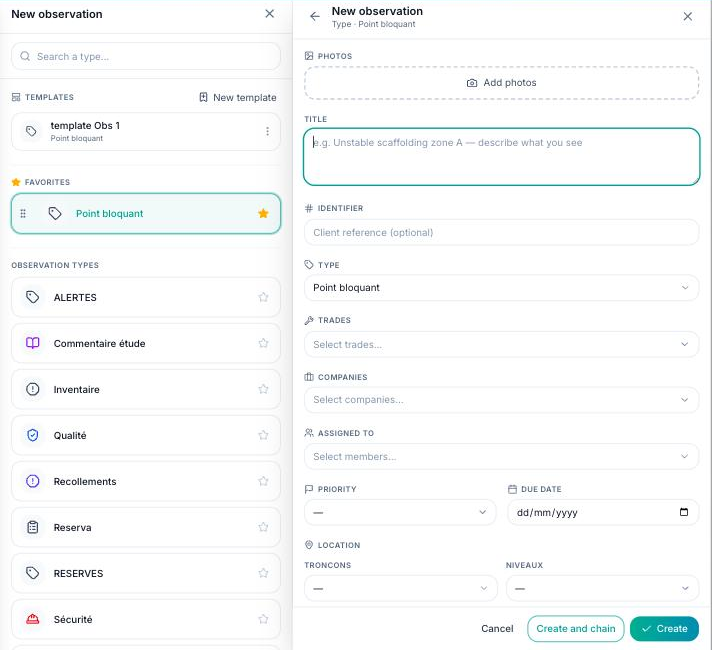712x650 pixels.
Task: Click the Qualité shield icon
Action: 33,435
